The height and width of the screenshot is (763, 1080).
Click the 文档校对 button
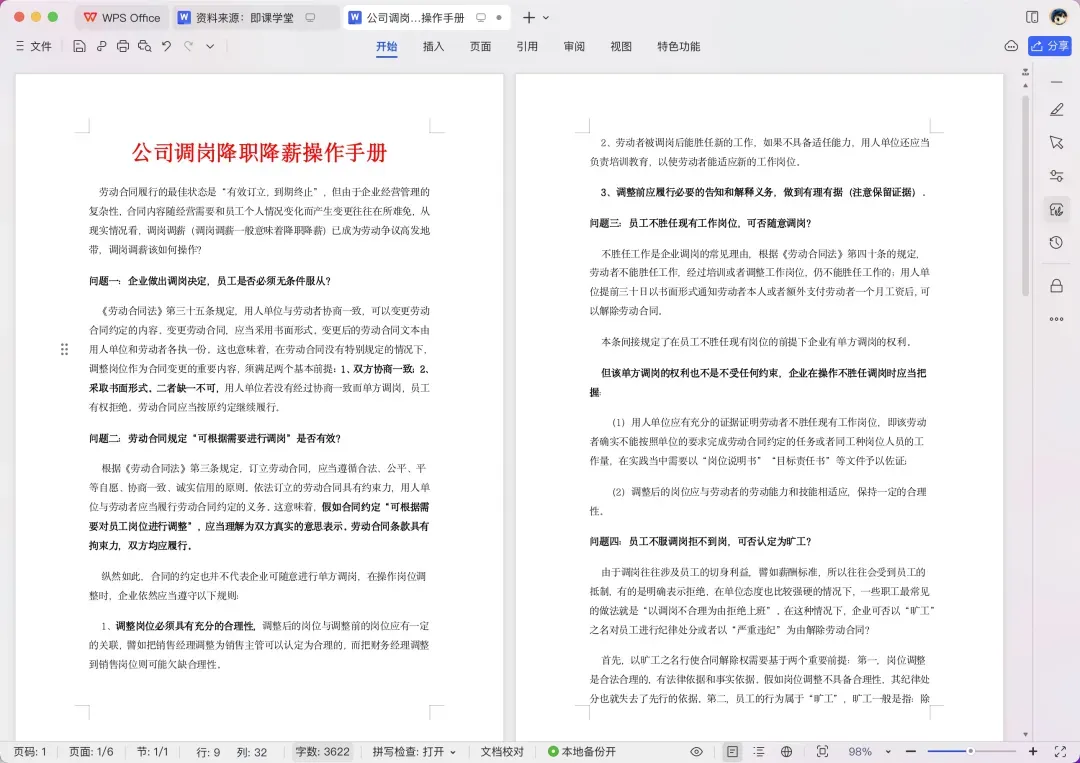point(502,751)
